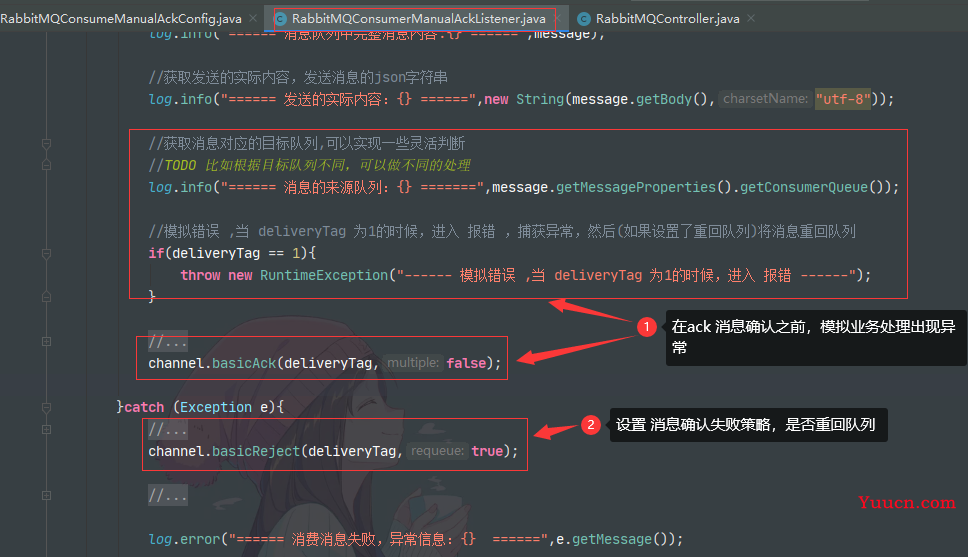Screen dimensions: 968x557
Task: Collapse fold marker beside '//获取消息对应的目标队列' comment
Action: (x=46, y=144)
